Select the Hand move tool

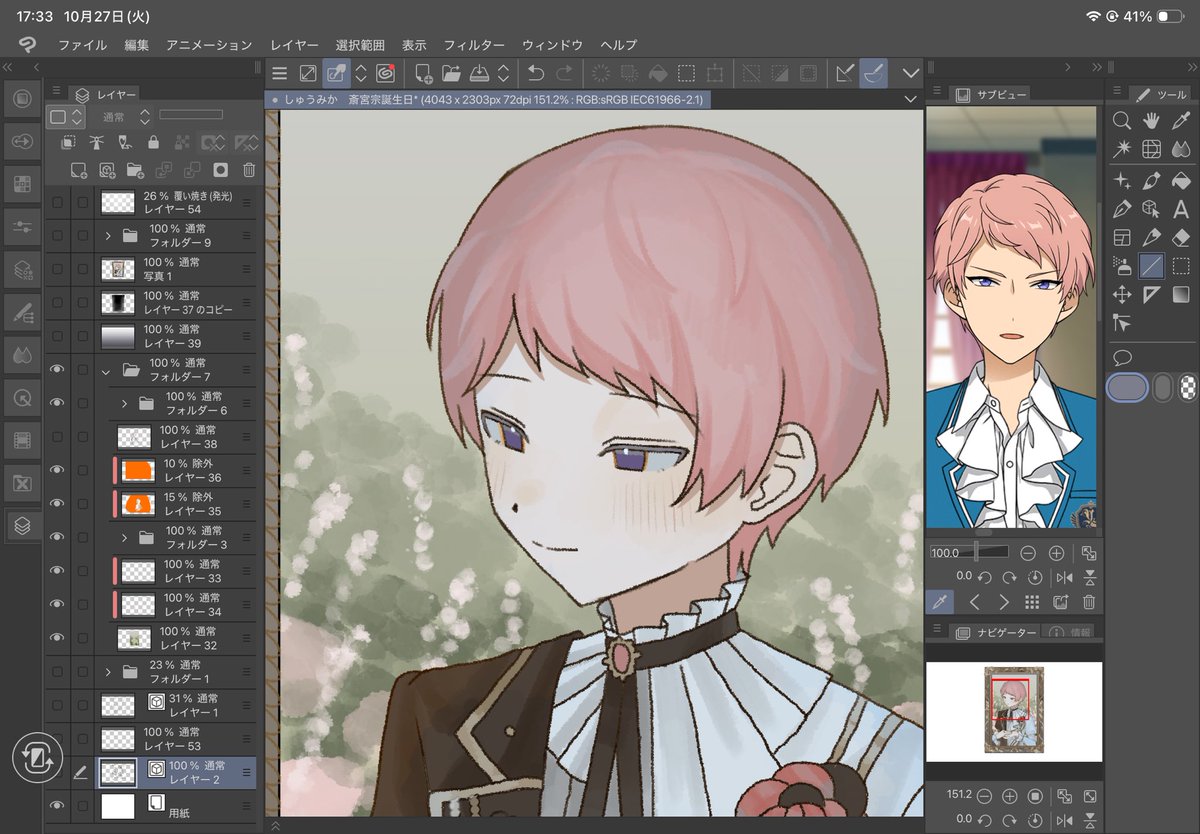[1151, 121]
